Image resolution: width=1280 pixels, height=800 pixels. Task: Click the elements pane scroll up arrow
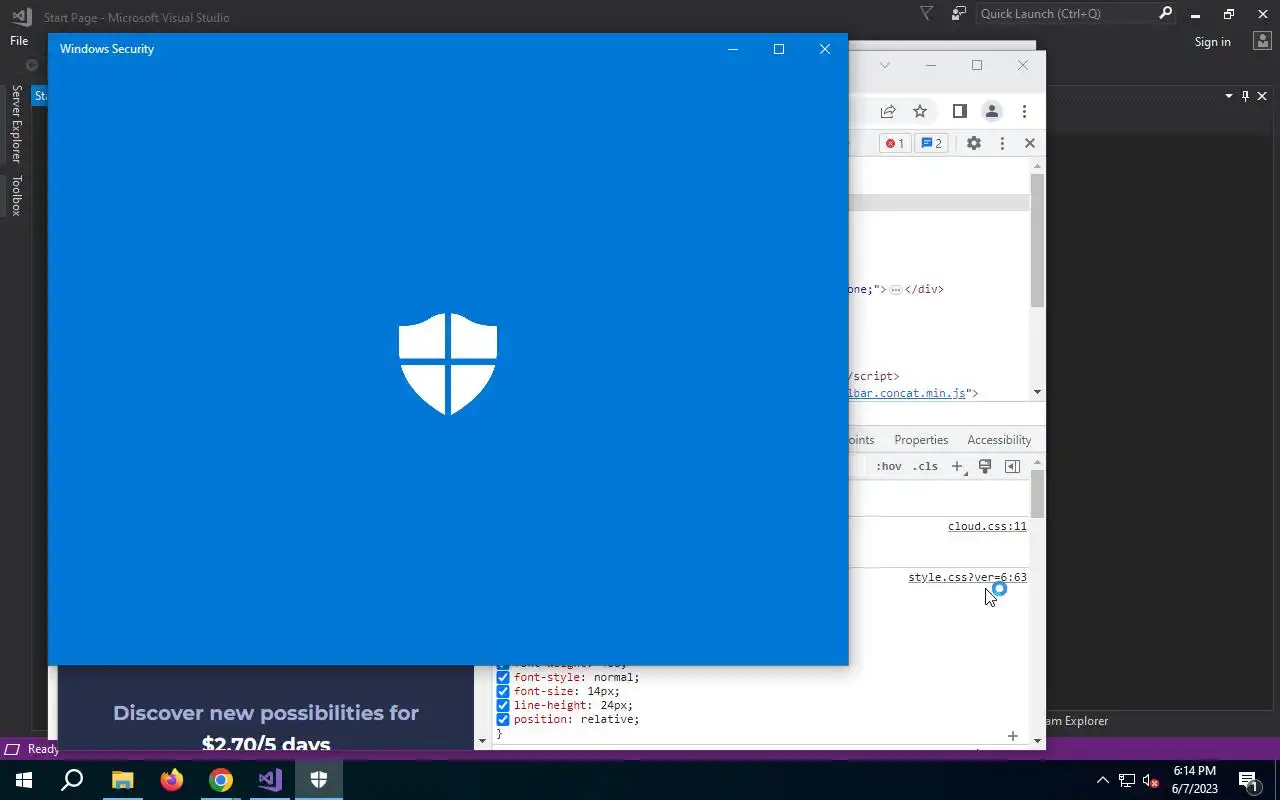pos(1037,165)
